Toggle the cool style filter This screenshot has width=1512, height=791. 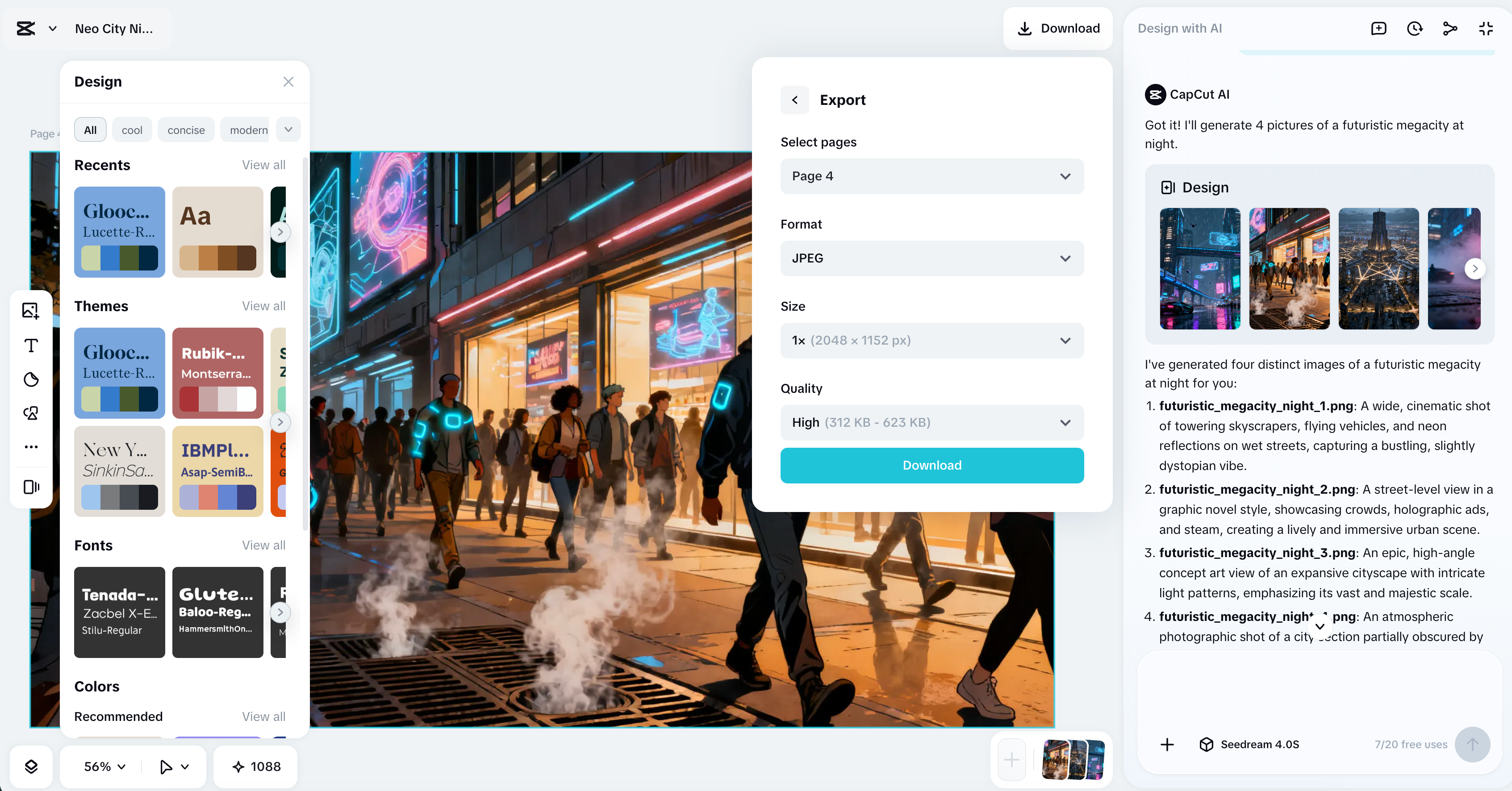click(131, 130)
